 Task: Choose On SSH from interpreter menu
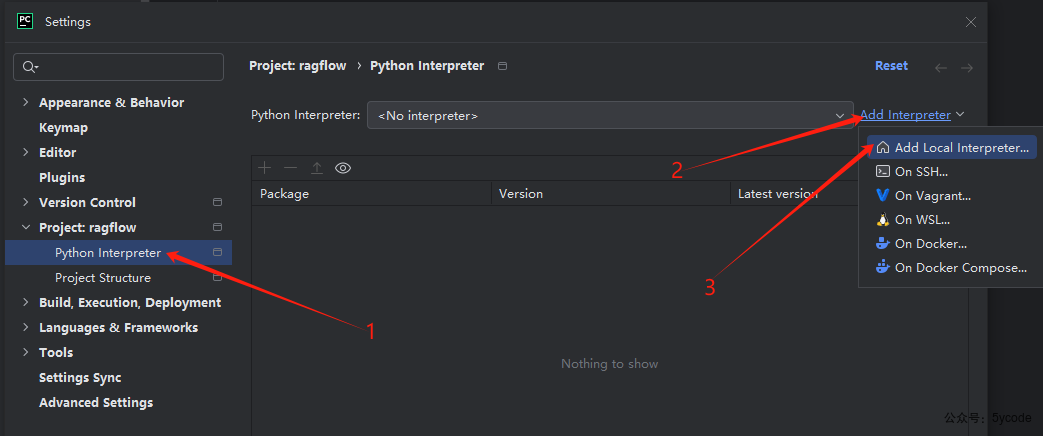point(951,171)
